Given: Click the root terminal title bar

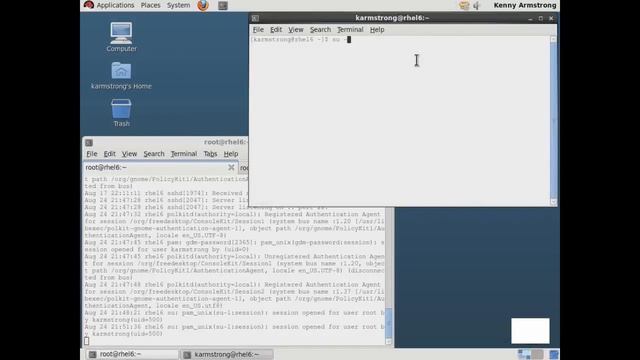Looking at the screenshot, I should 165,142.
